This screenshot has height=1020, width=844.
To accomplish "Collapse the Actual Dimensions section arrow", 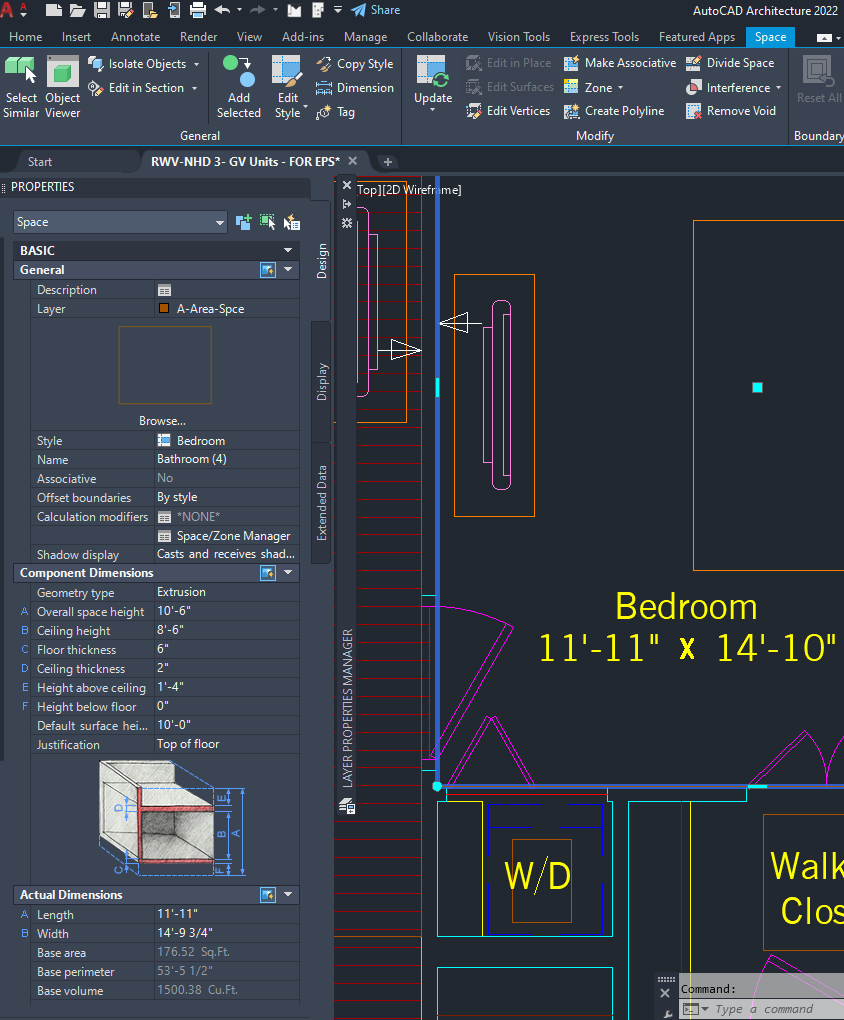I will coord(288,894).
